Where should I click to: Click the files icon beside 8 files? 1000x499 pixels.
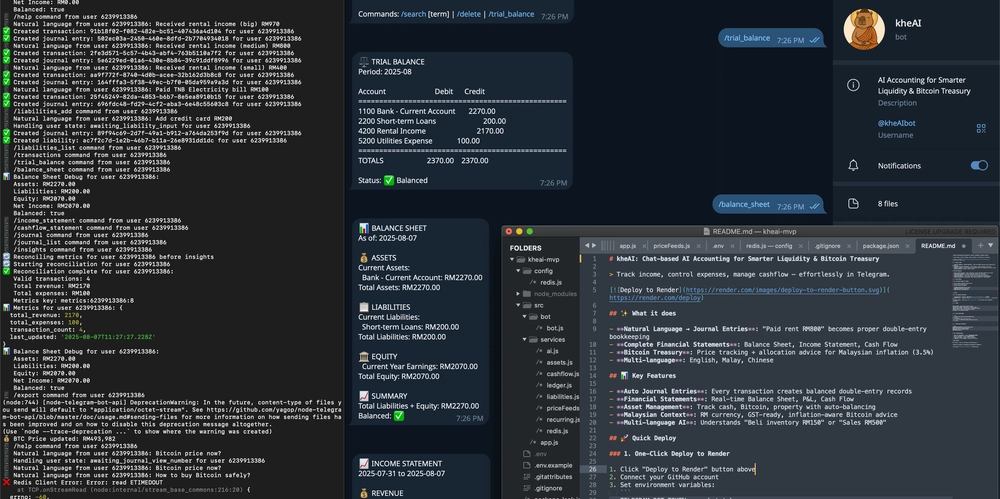coord(853,204)
